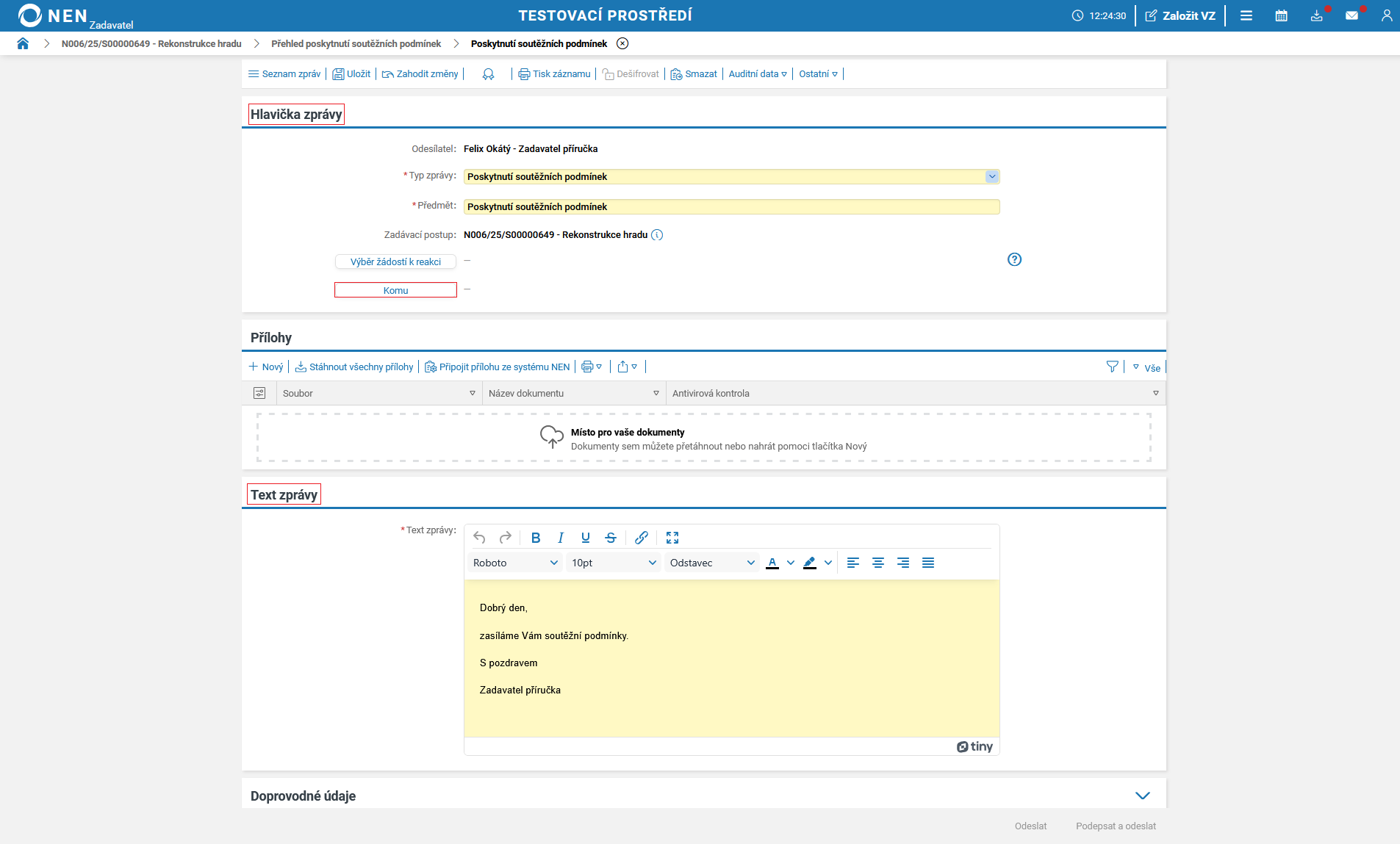This screenshot has height=844, width=1400.
Task: Click the Výběr žádostí k reakci button
Action: pos(395,262)
